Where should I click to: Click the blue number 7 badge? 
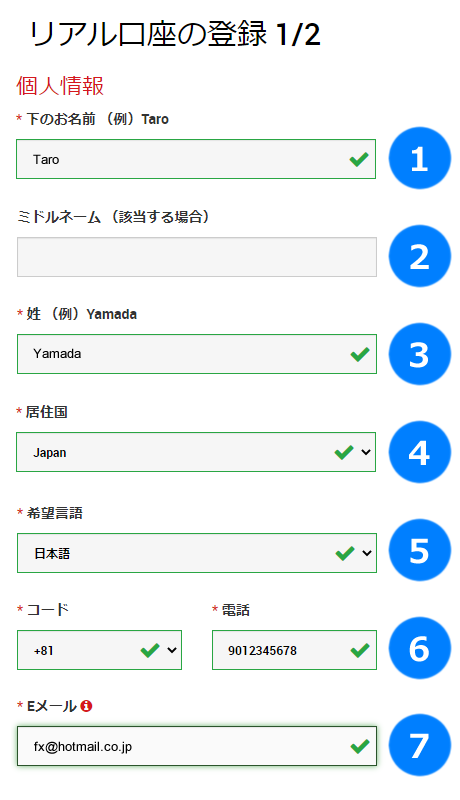tap(419, 745)
